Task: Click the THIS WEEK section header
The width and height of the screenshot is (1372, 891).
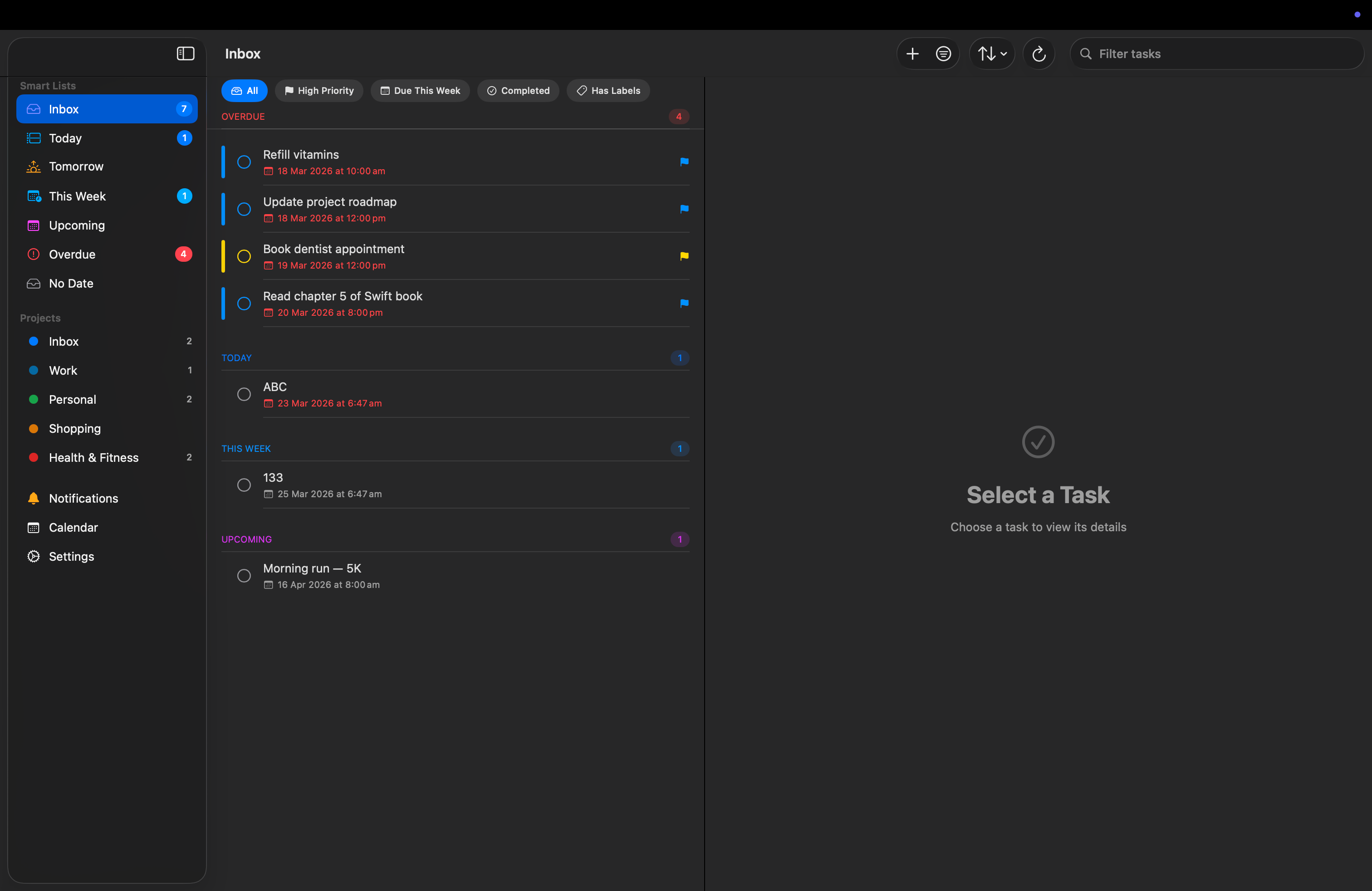Action: pyautogui.click(x=245, y=448)
